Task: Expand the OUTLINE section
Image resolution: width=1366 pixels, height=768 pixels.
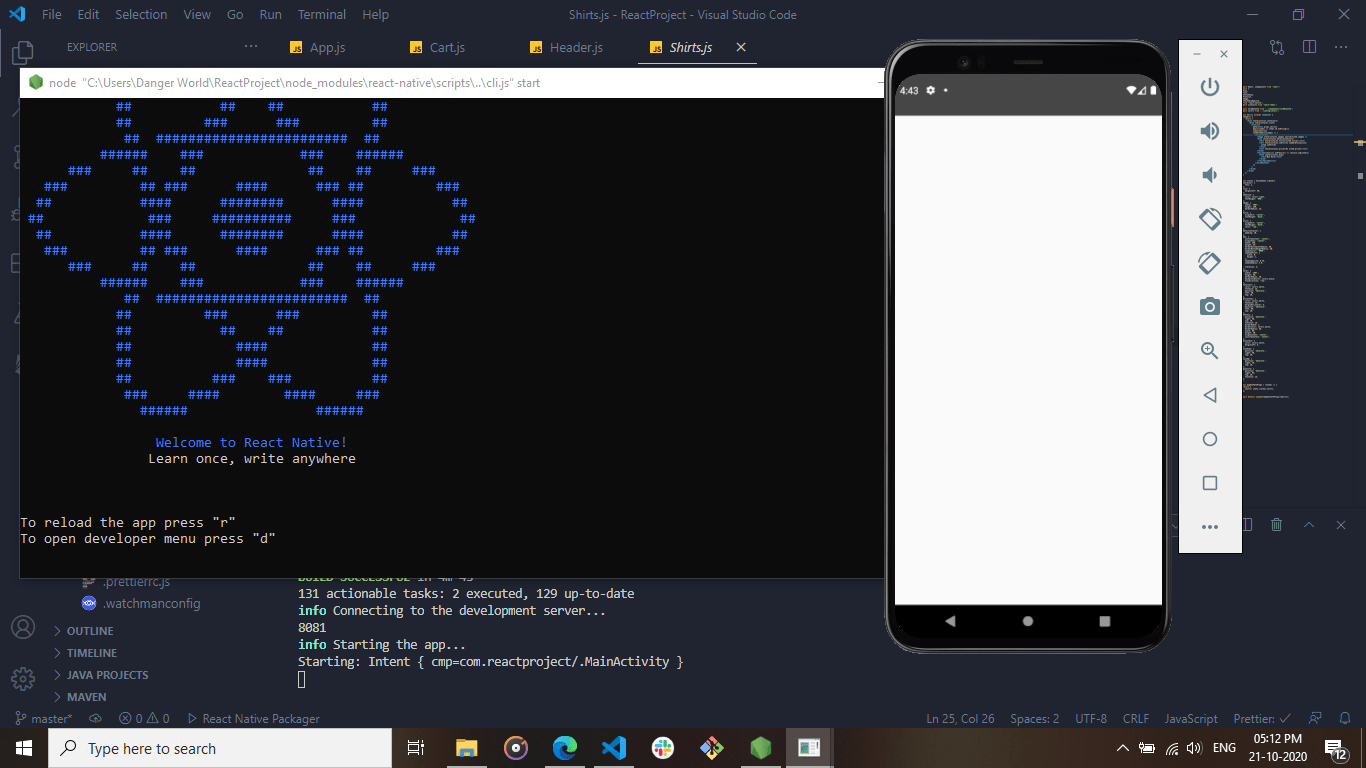Action: 90,631
